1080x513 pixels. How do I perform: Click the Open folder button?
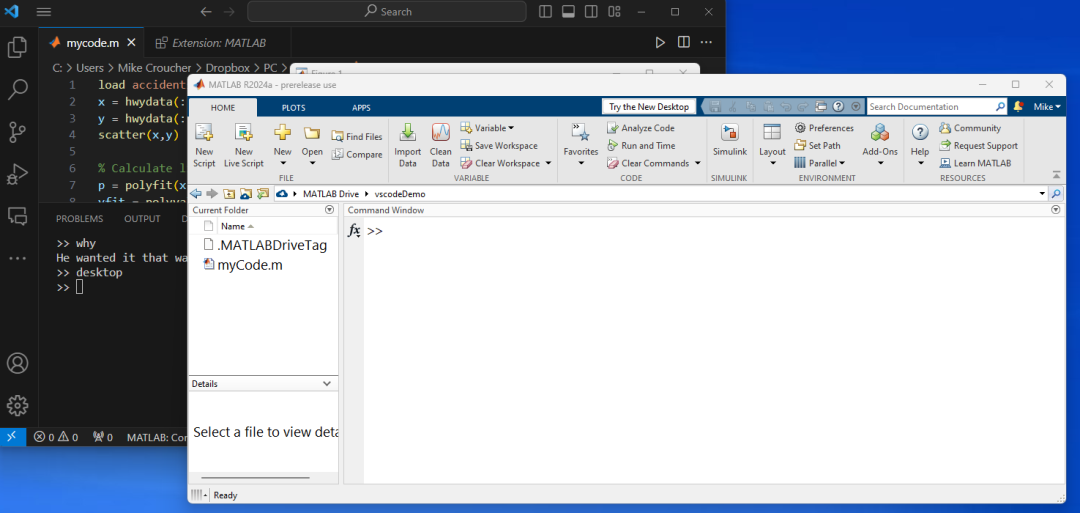(312, 145)
